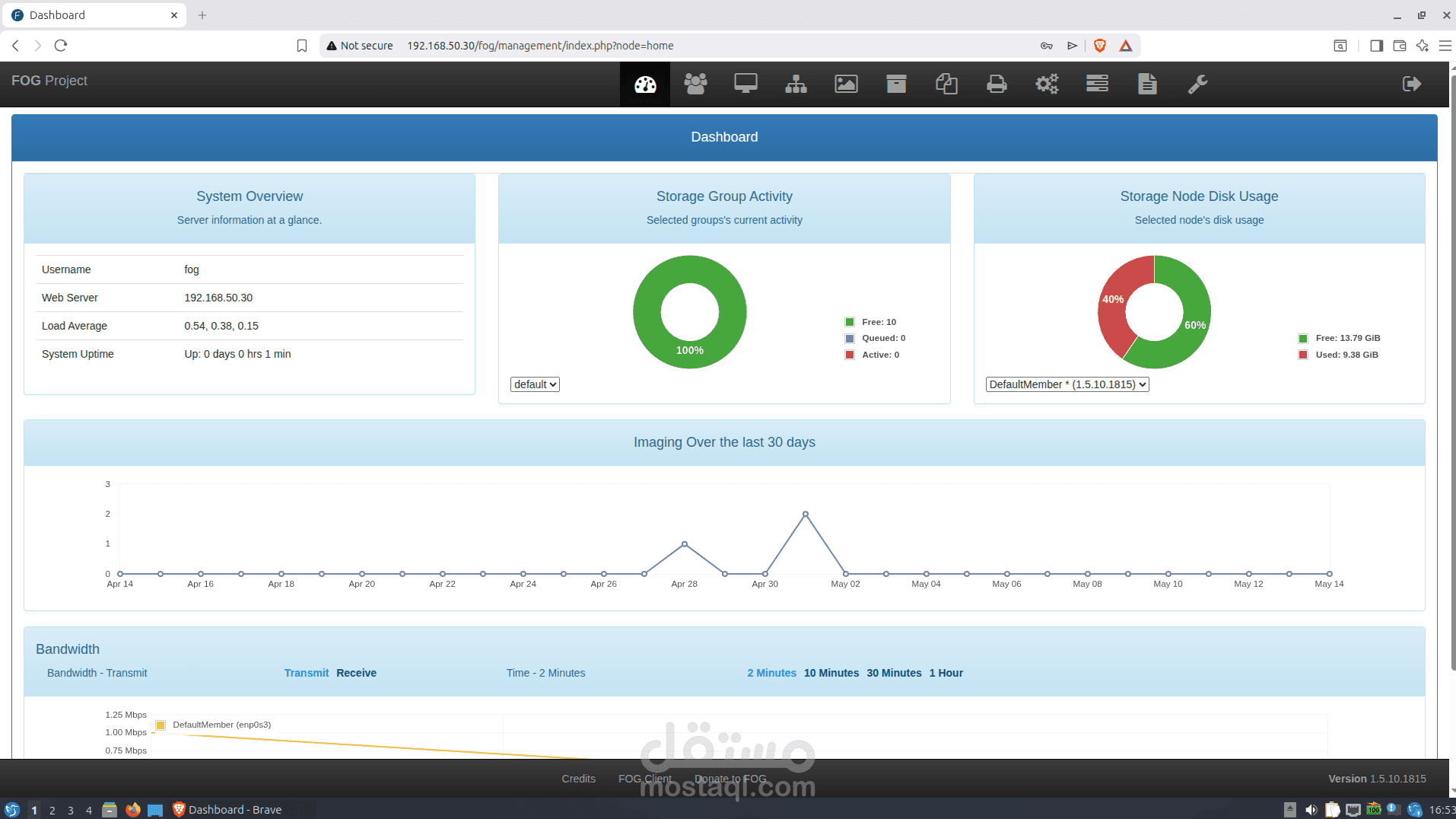Toggle the browser sidebar panel icon
1456x819 pixels.
point(1376,46)
